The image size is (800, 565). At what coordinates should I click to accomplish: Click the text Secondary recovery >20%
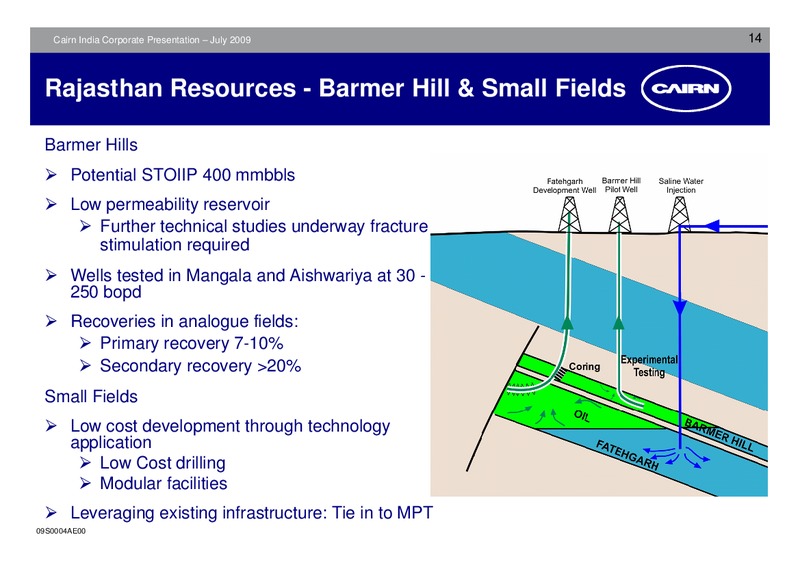(201, 366)
